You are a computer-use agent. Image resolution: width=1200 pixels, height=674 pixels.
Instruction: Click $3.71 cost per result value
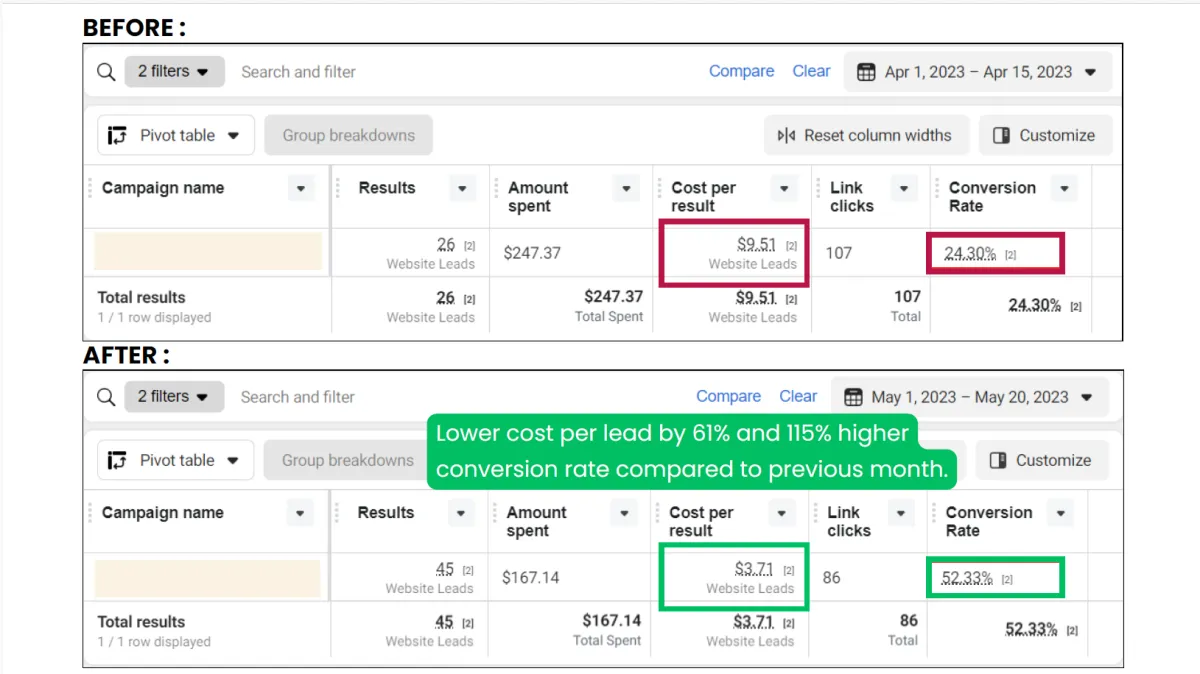(754, 569)
